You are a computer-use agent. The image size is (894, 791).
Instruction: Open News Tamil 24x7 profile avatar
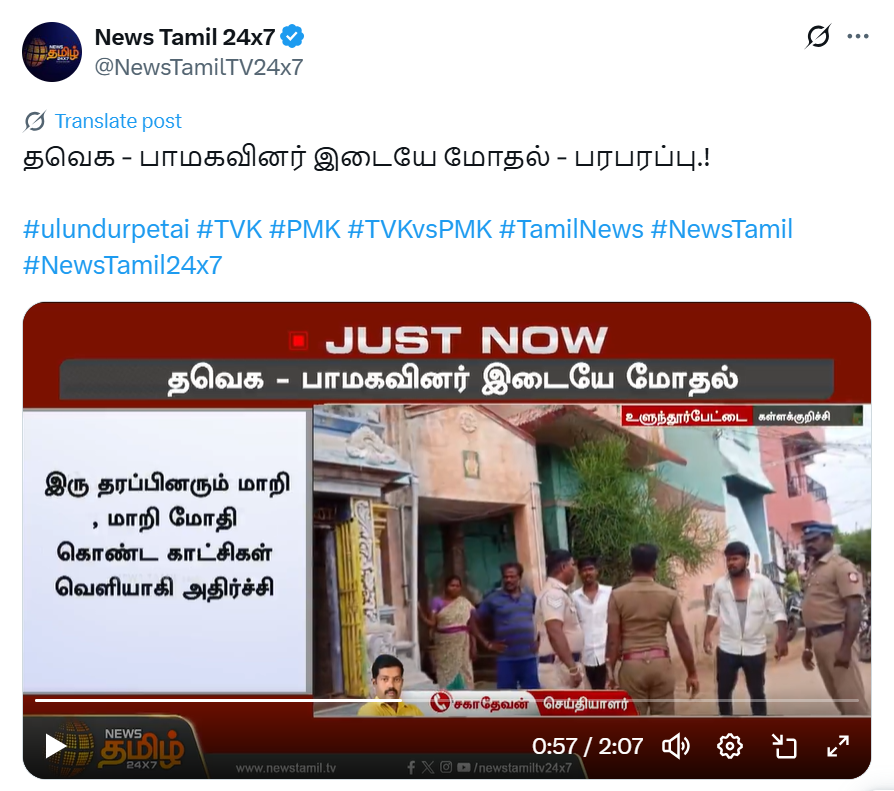pyautogui.click(x=52, y=52)
